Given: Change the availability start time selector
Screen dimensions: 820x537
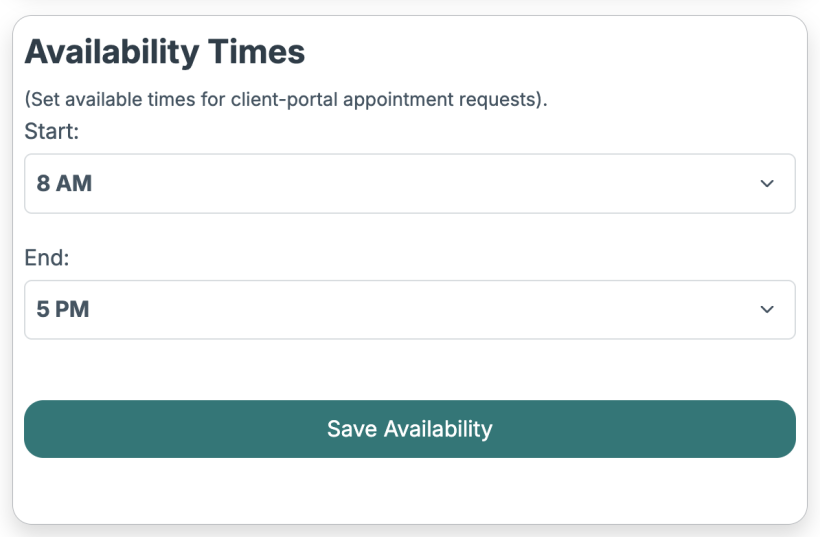Looking at the screenshot, I should [409, 184].
